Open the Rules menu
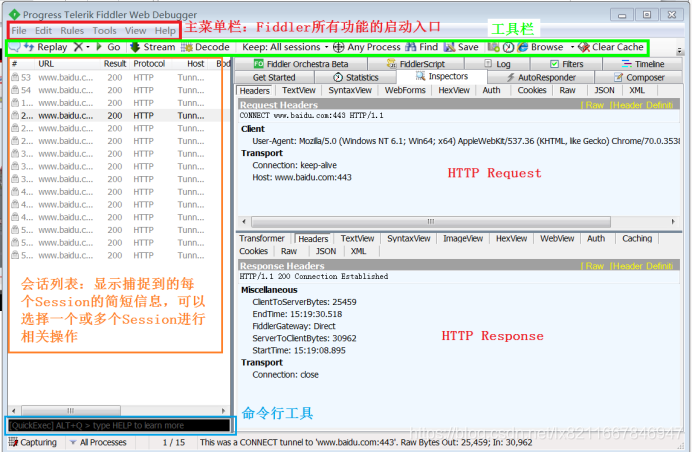Viewport: 693px width, 452px height. coord(72,30)
